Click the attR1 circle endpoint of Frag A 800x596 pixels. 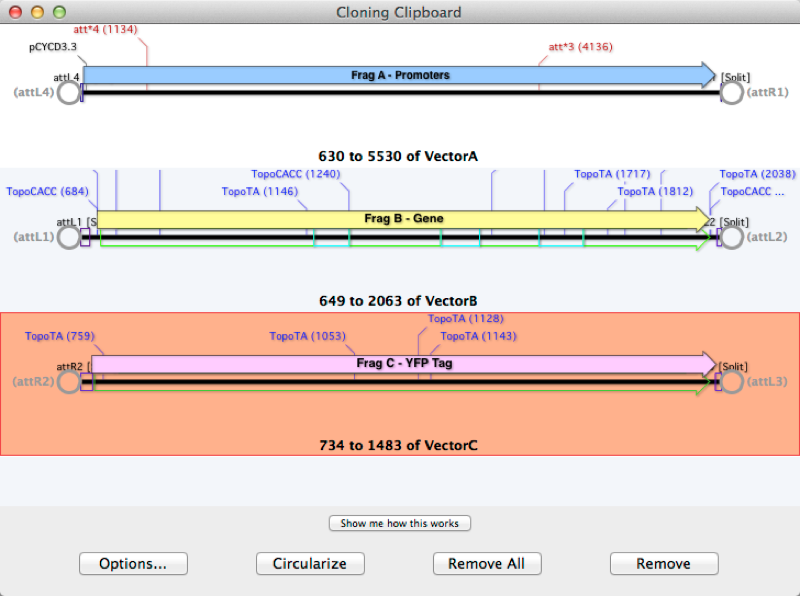731,93
